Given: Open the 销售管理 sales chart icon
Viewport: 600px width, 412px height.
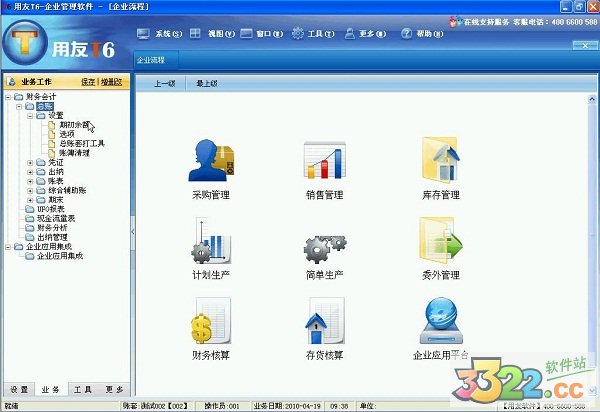Looking at the screenshot, I should (324, 160).
